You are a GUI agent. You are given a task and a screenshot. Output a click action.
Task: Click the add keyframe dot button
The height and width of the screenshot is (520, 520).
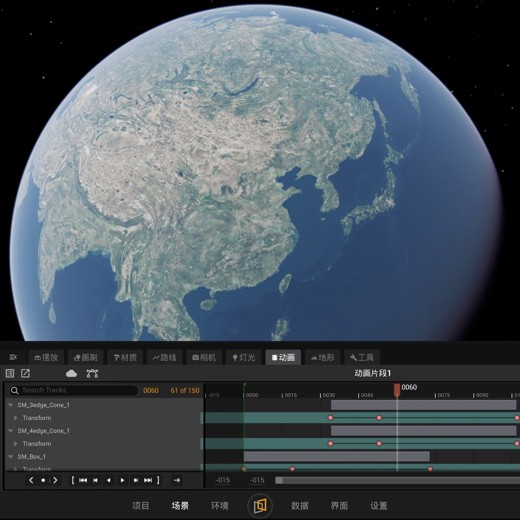click(43, 480)
